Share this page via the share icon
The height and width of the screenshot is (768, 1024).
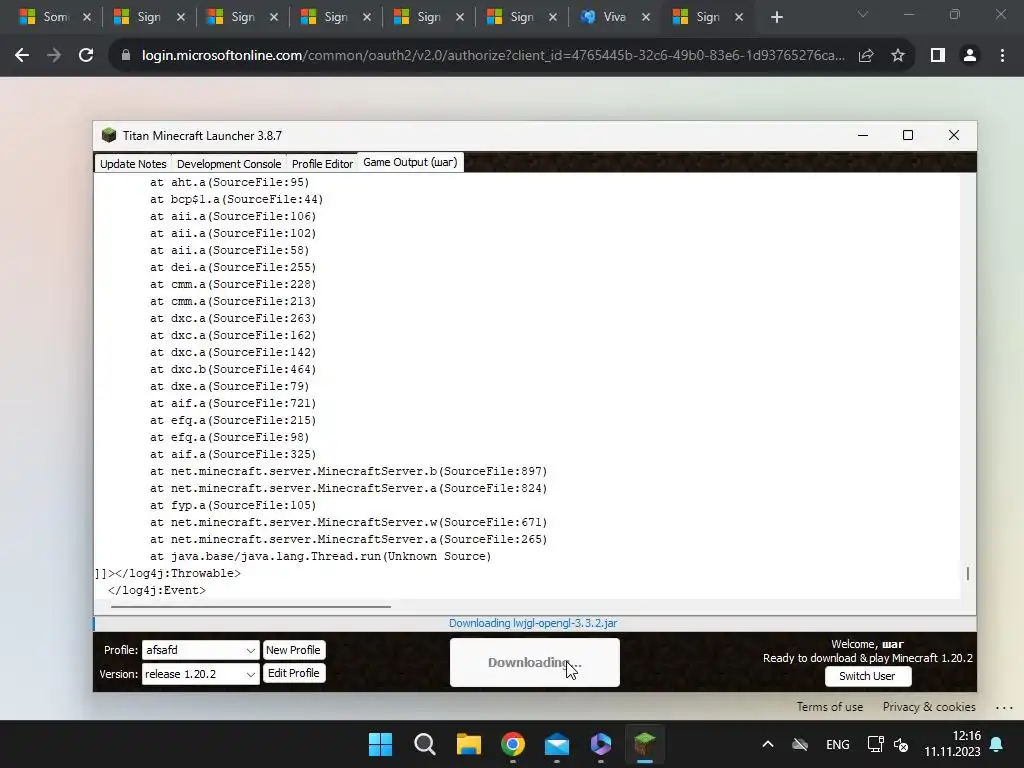(866, 56)
